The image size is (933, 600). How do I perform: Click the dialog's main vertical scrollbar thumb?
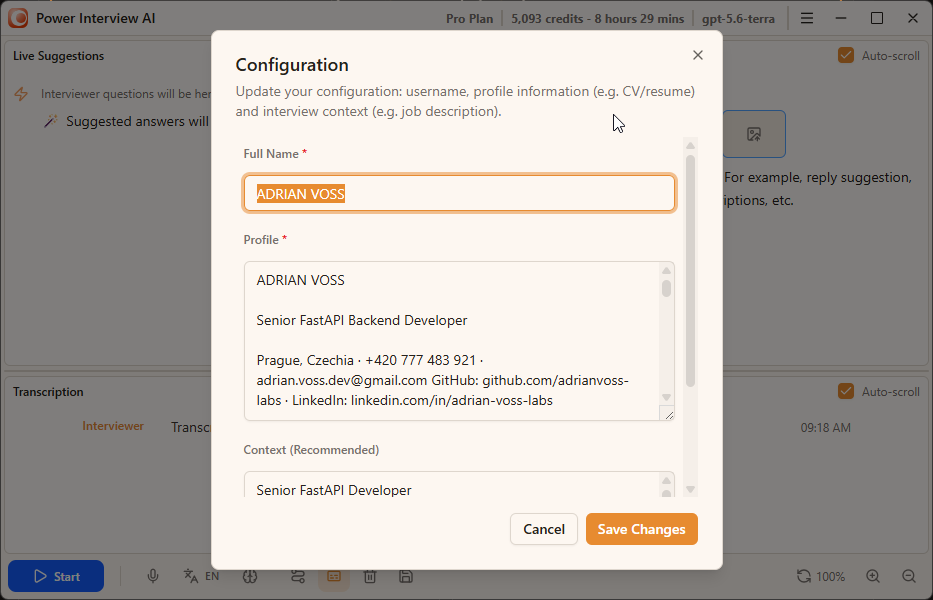[690, 271]
